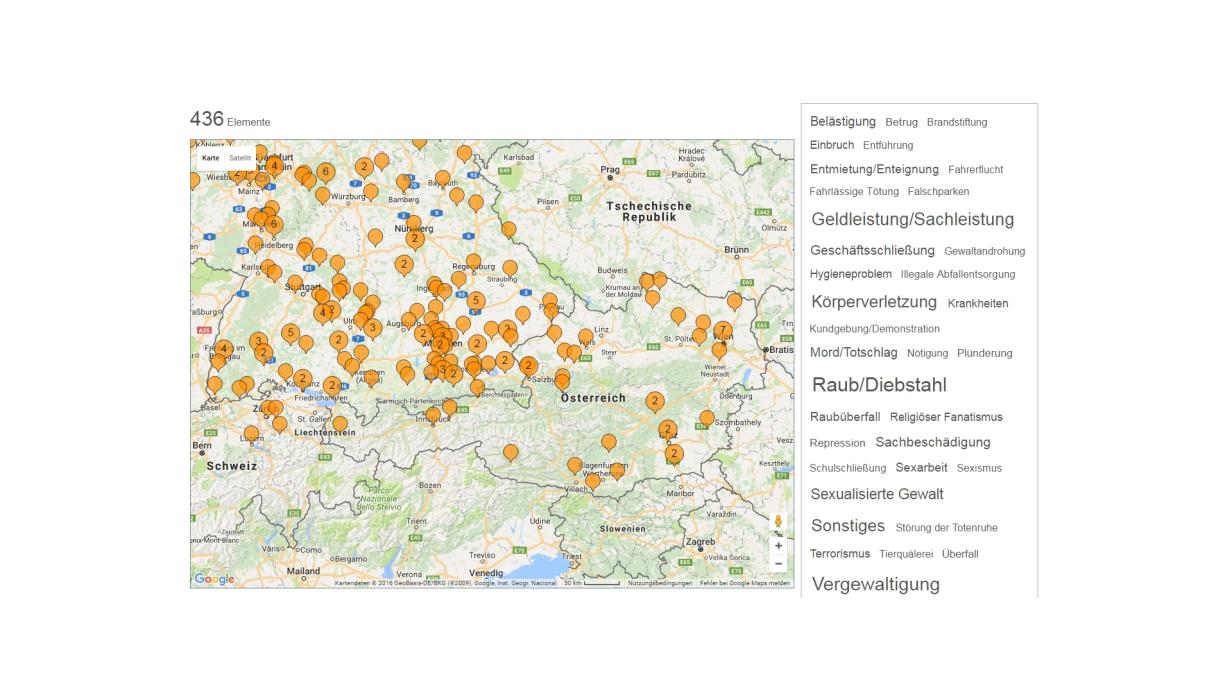Switch the map to Satellit view
1232x693 pixels.
point(240,158)
